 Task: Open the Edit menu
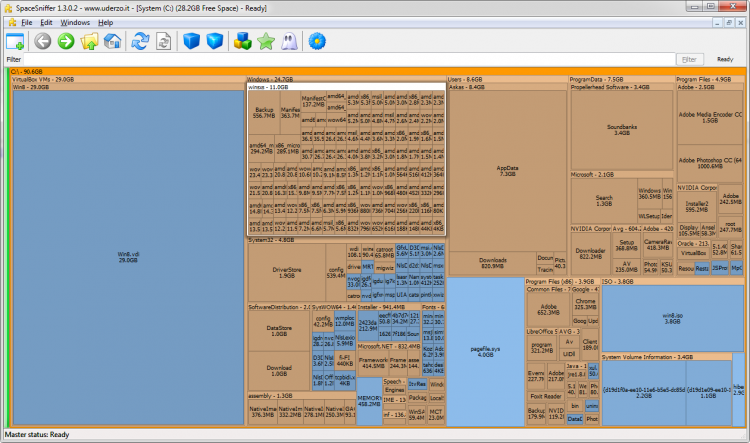tap(46, 22)
